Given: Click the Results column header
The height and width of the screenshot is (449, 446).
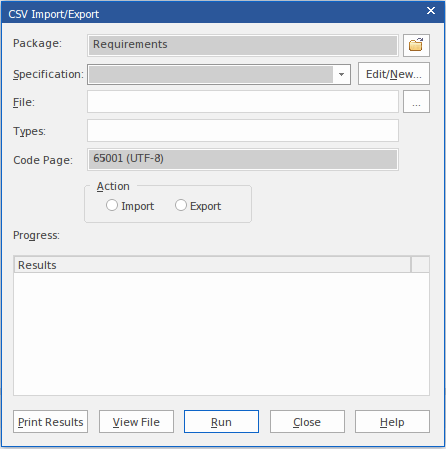Looking at the screenshot, I should coord(212,265).
